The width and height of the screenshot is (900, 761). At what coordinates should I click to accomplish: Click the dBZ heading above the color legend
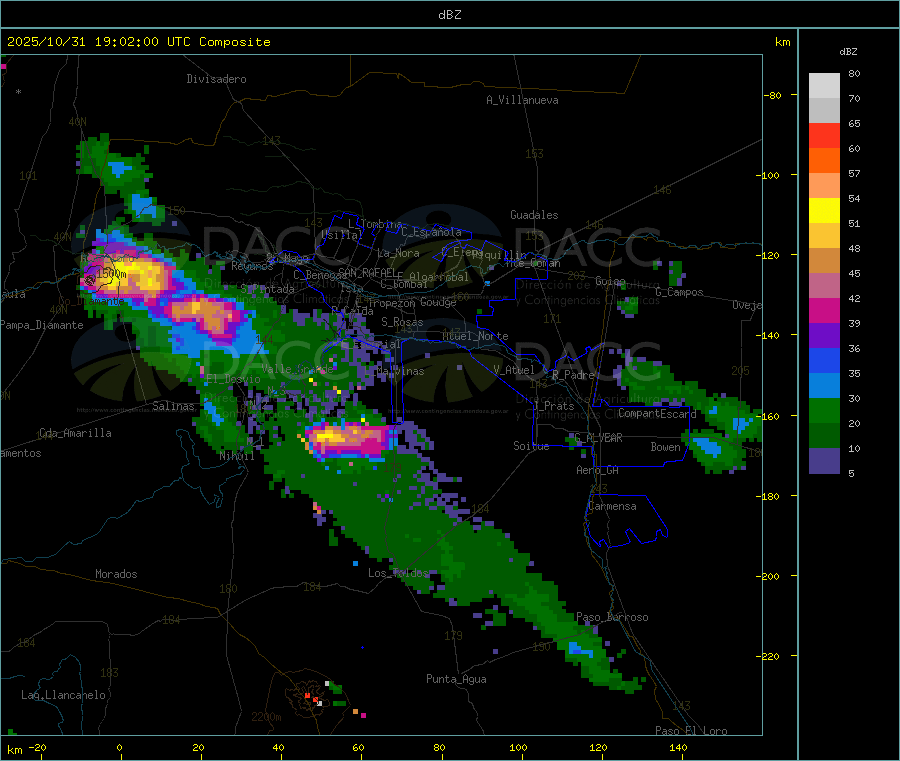pyautogui.click(x=848, y=52)
